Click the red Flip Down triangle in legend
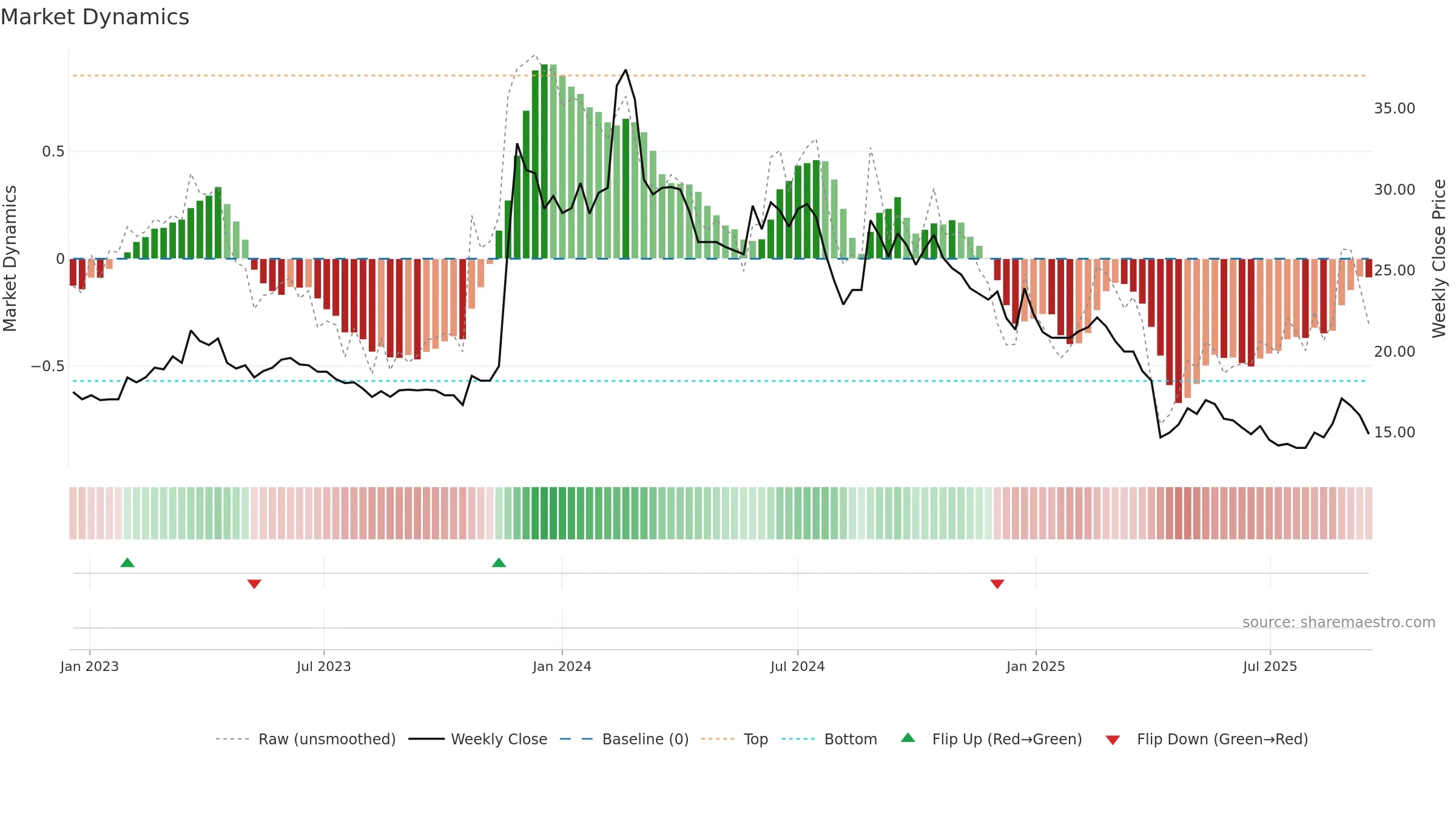 (x=1113, y=740)
